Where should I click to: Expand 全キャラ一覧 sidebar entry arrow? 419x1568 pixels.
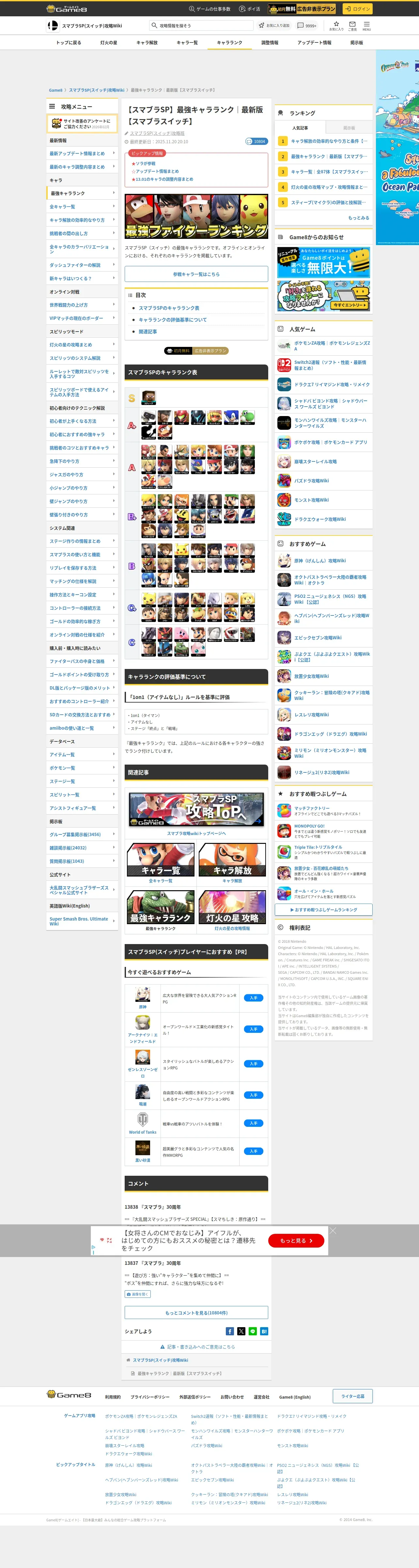(113, 206)
